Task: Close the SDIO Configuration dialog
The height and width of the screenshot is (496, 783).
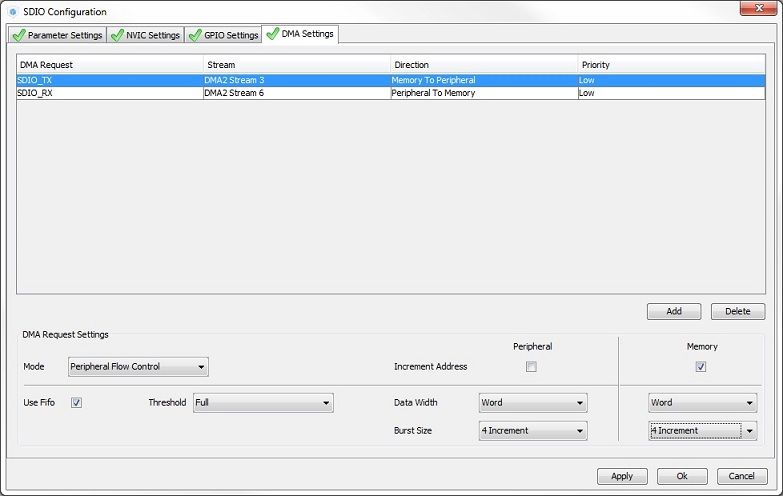Action: click(x=758, y=8)
